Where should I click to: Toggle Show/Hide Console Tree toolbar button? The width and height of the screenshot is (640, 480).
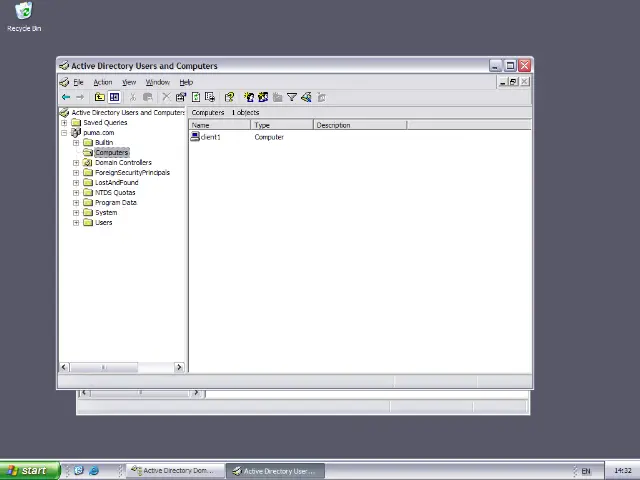coord(114,97)
